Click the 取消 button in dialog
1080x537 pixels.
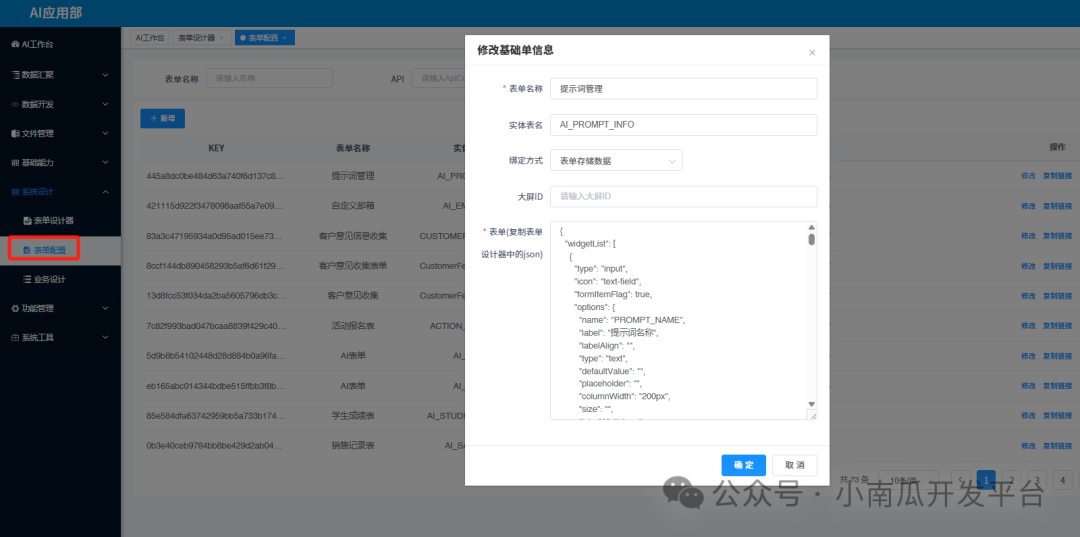pyautogui.click(x=795, y=465)
